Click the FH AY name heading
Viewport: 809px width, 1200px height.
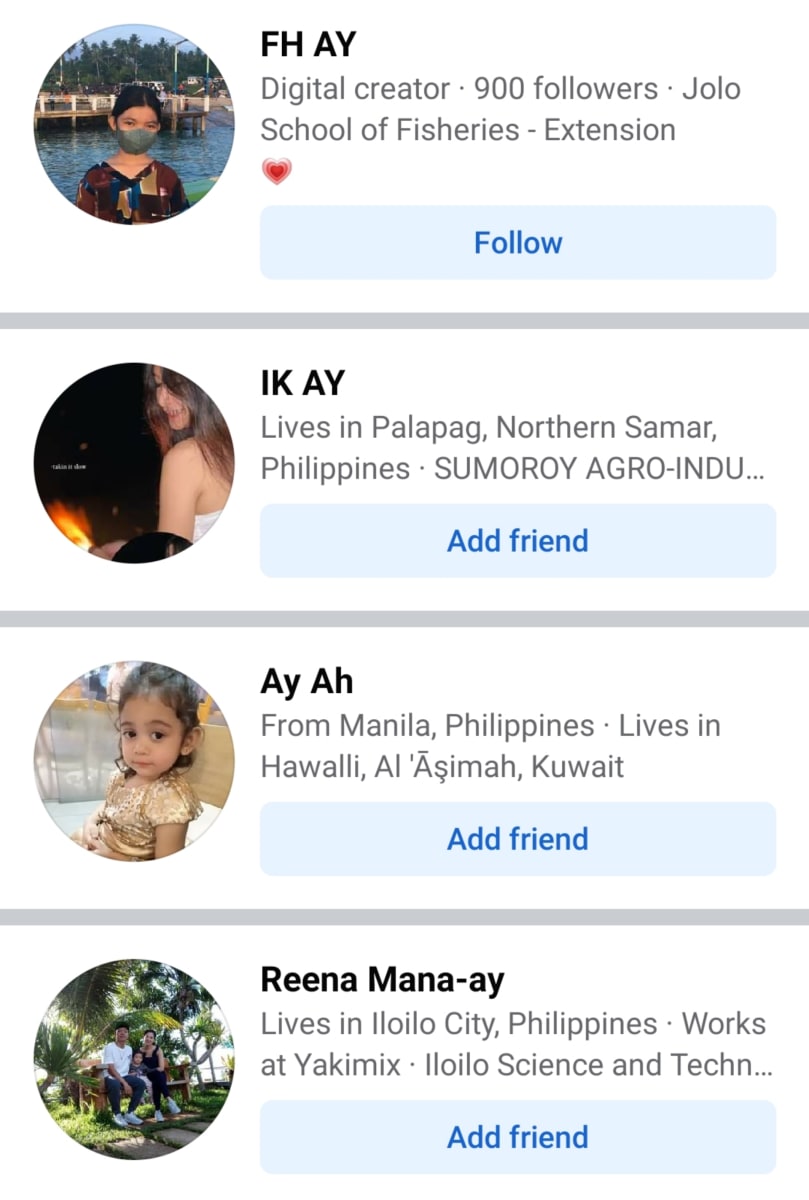308,45
